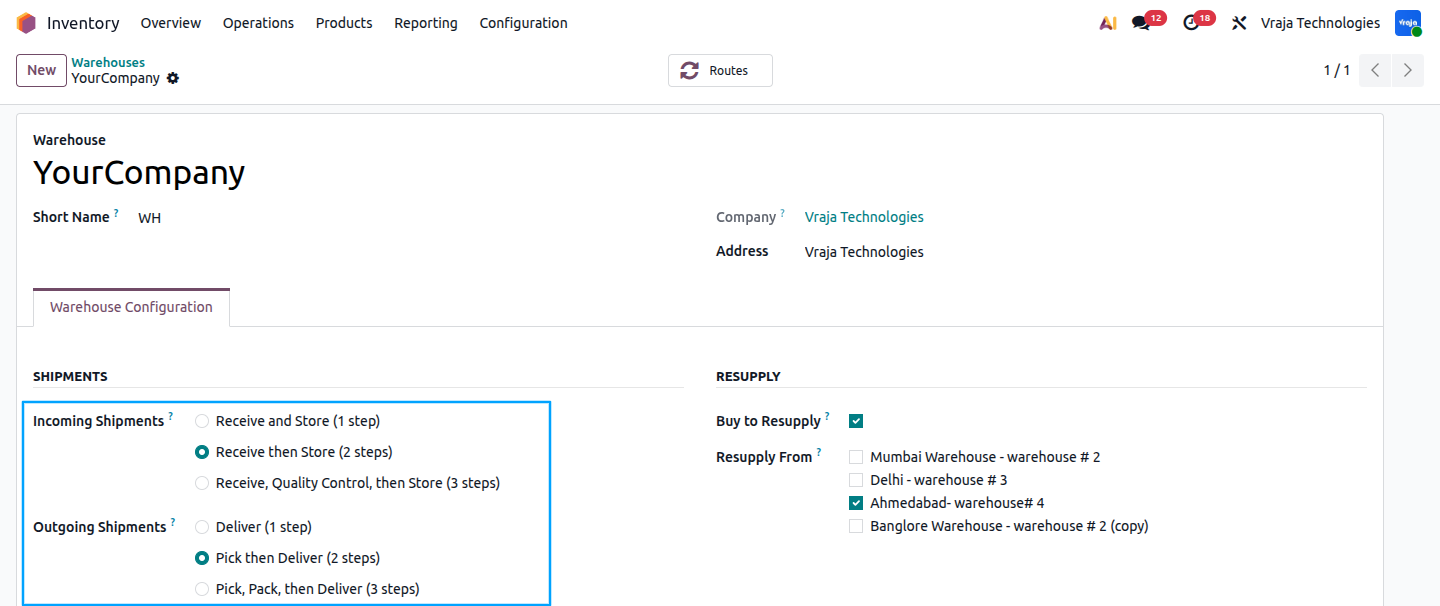Viewport: 1440px width, 606px height.
Task: Open the messages icon with 12 badge
Action: pyautogui.click(x=1141, y=23)
